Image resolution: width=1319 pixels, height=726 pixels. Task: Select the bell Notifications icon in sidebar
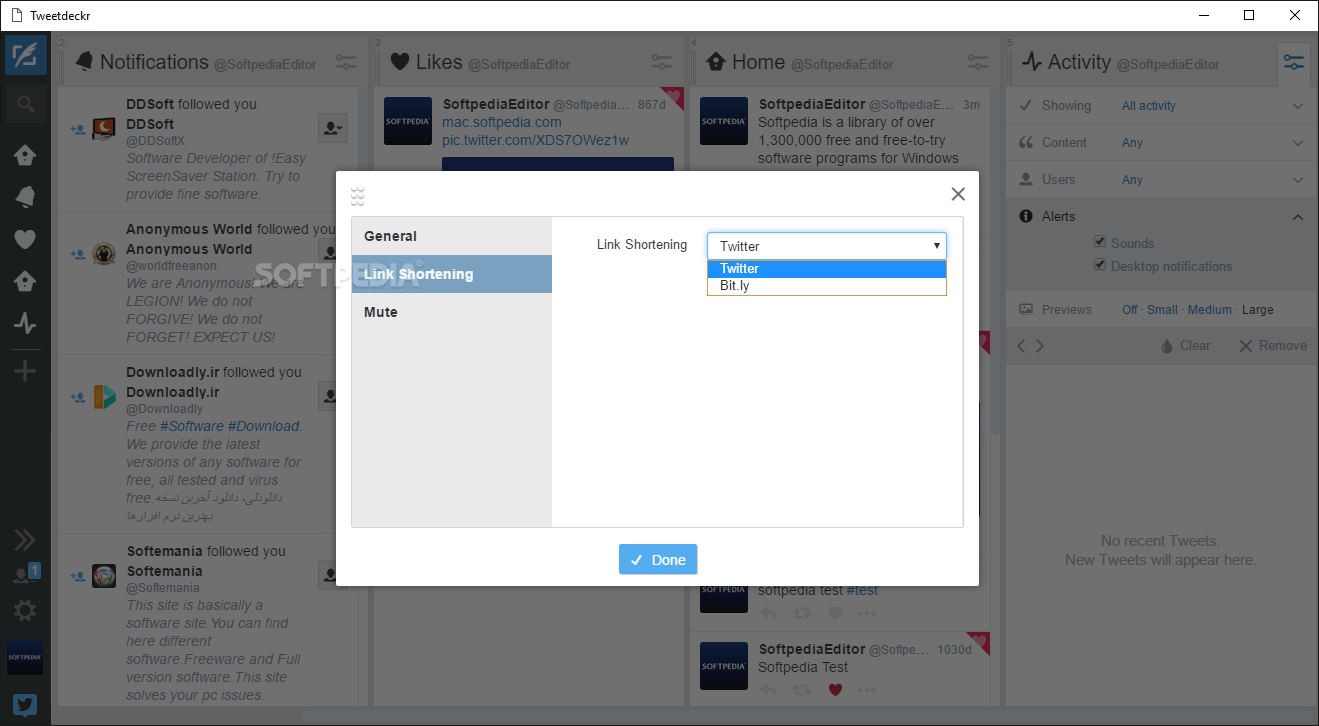[25, 197]
